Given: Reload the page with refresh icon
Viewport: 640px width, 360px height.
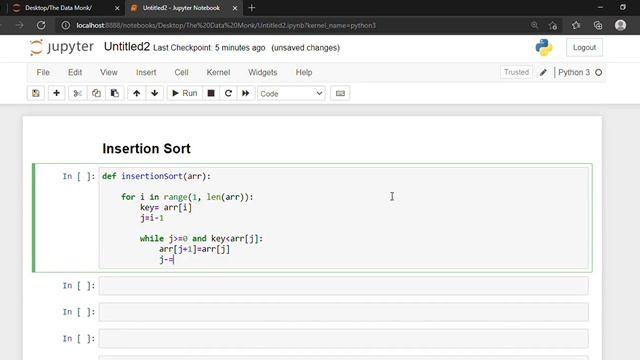Looking at the screenshot, I should pyautogui.click(x=41, y=25).
